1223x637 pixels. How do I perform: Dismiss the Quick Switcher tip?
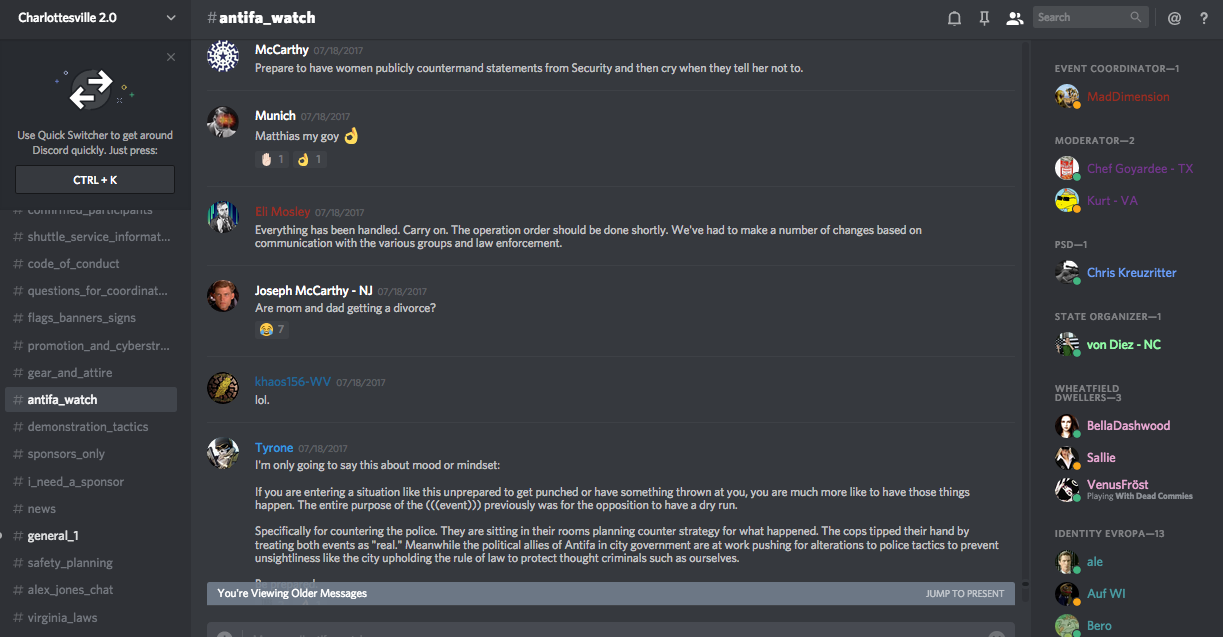pyautogui.click(x=171, y=57)
